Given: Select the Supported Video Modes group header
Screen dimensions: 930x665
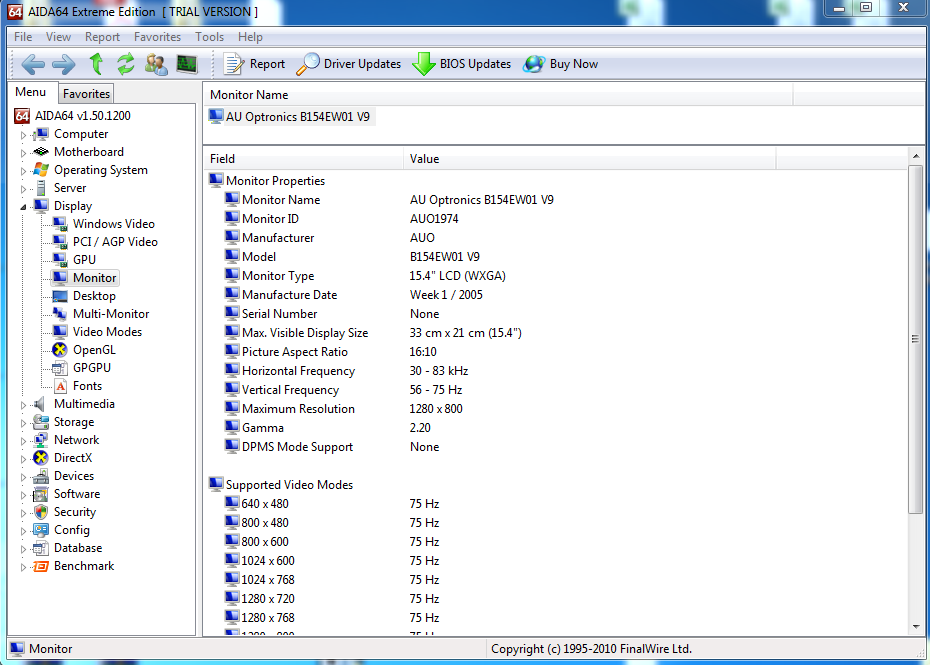Looking at the screenshot, I should (281, 485).
